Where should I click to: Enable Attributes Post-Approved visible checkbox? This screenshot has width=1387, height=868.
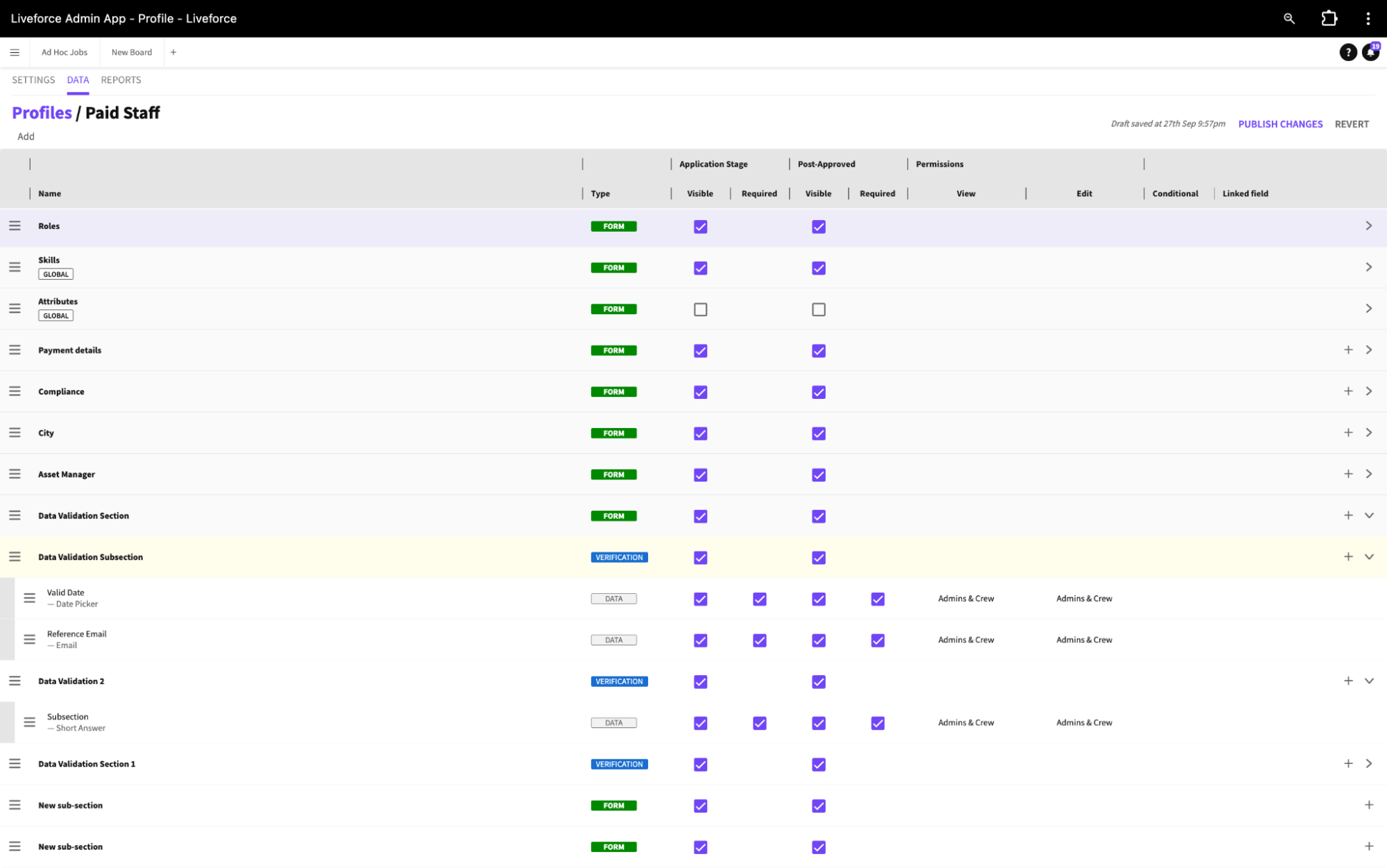pyautogui.click(x=819, y=309)
